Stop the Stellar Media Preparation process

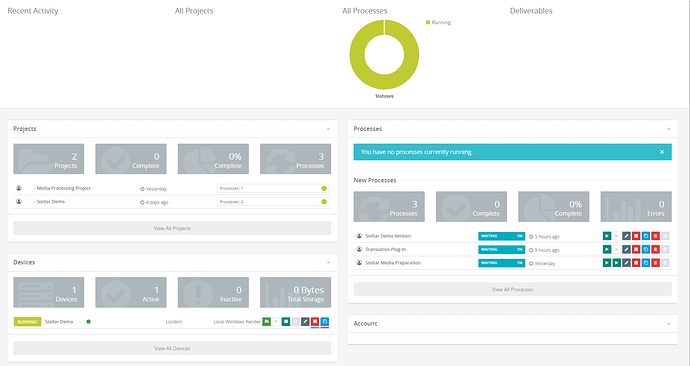click(636, 263)
